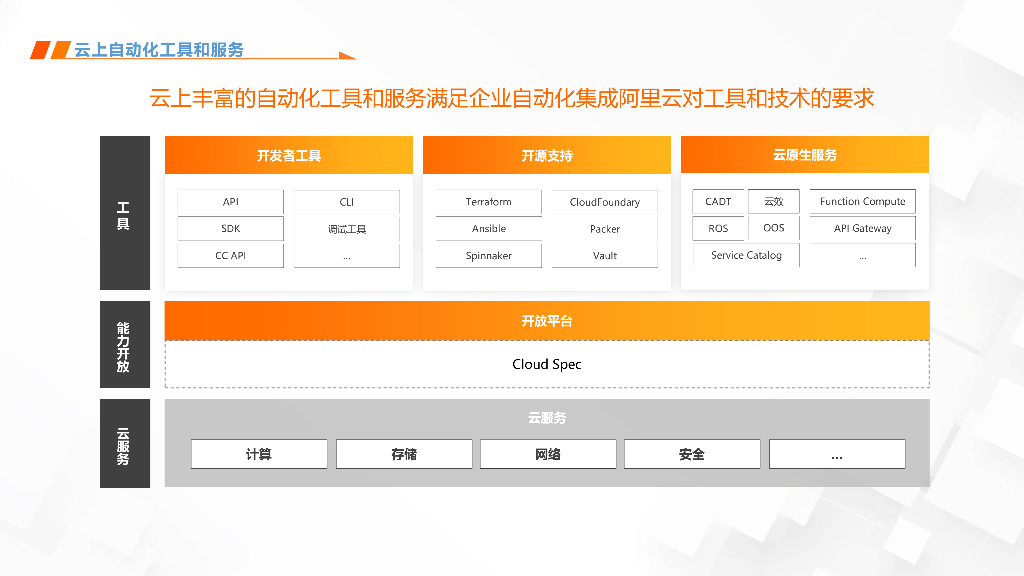Select the 调试工具 box
The image size is (1024, 576).
(347, 229)
